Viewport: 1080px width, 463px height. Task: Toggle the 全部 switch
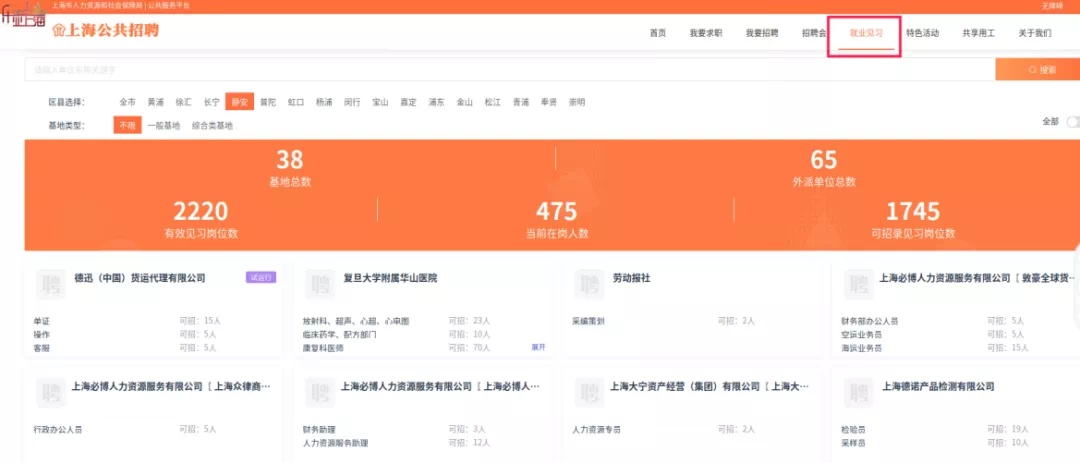pyautogui.click(x=1072, y=121)
